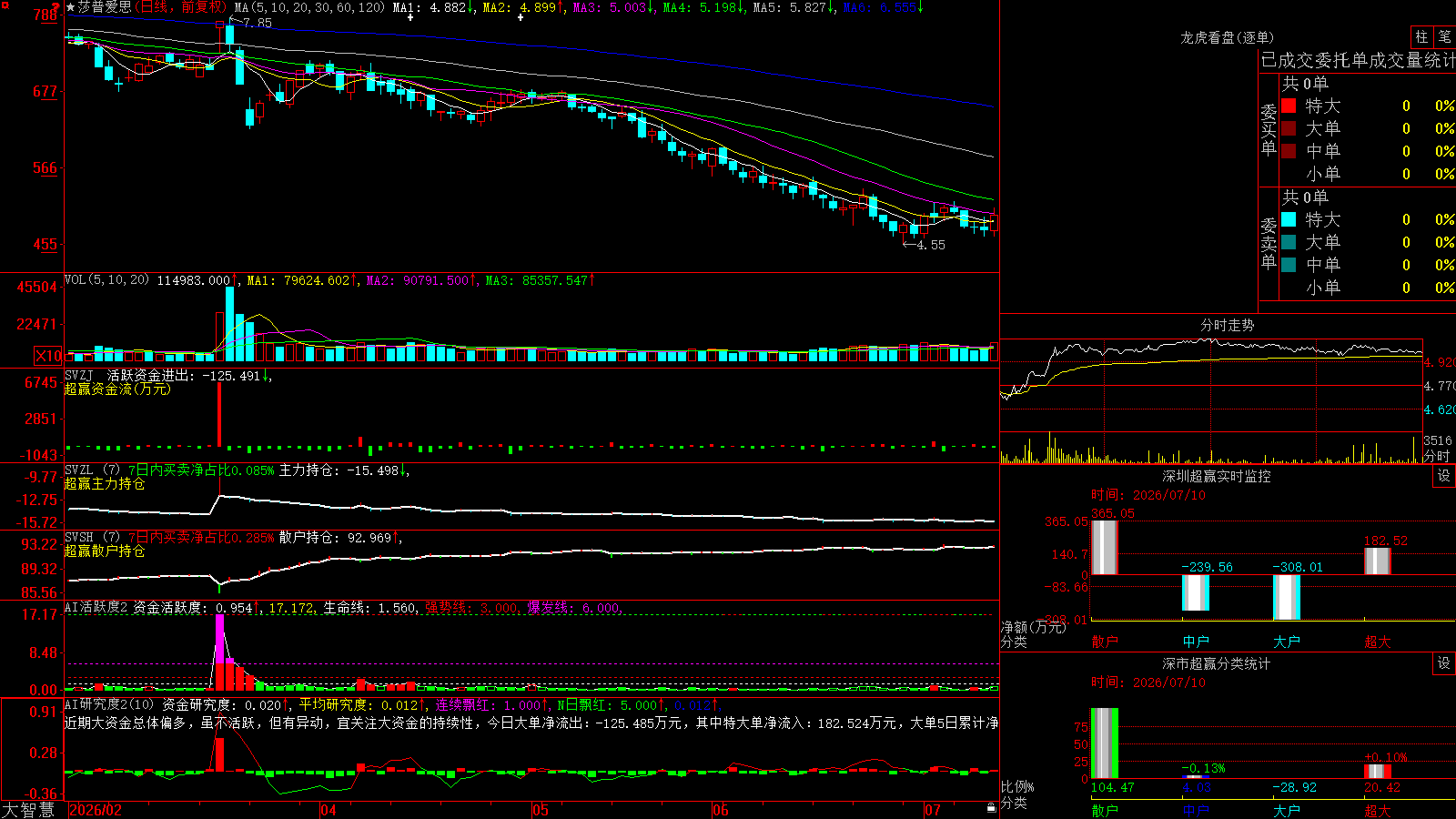Click the 深圳超赢实时监控 panel title
1456x819 pixels.
pos(1217,476)
